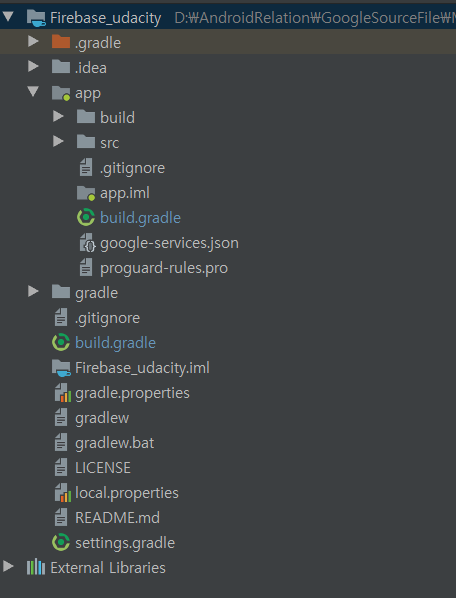Click the .idea folder icon

(61, 67)
